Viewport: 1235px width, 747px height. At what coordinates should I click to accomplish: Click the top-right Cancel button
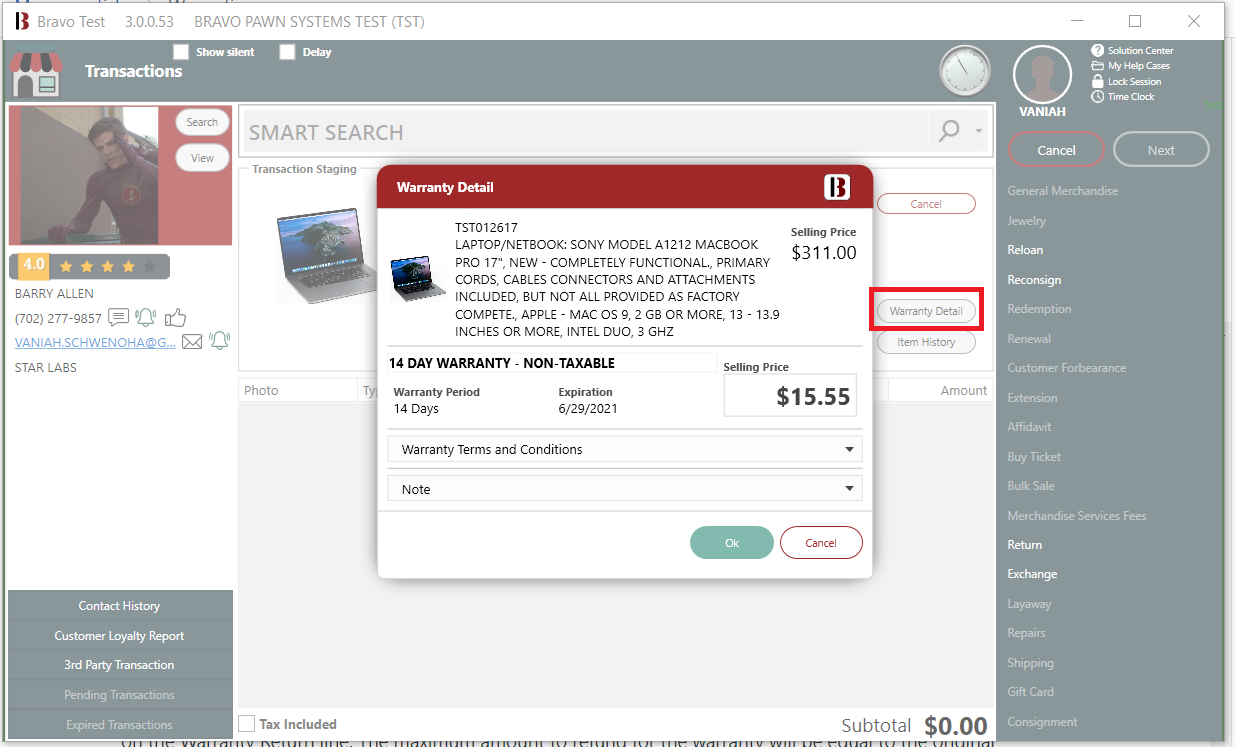tap(1056, 150)
